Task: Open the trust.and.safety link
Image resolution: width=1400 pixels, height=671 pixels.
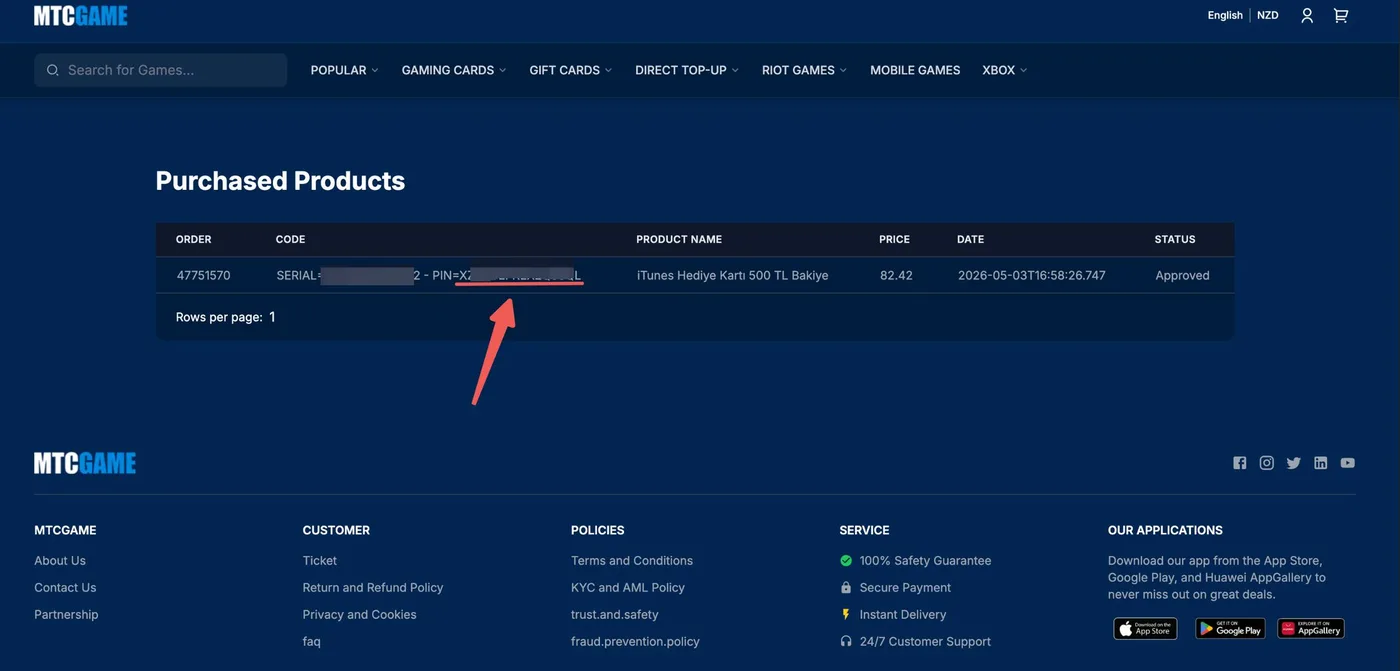Action: point(615,615)
